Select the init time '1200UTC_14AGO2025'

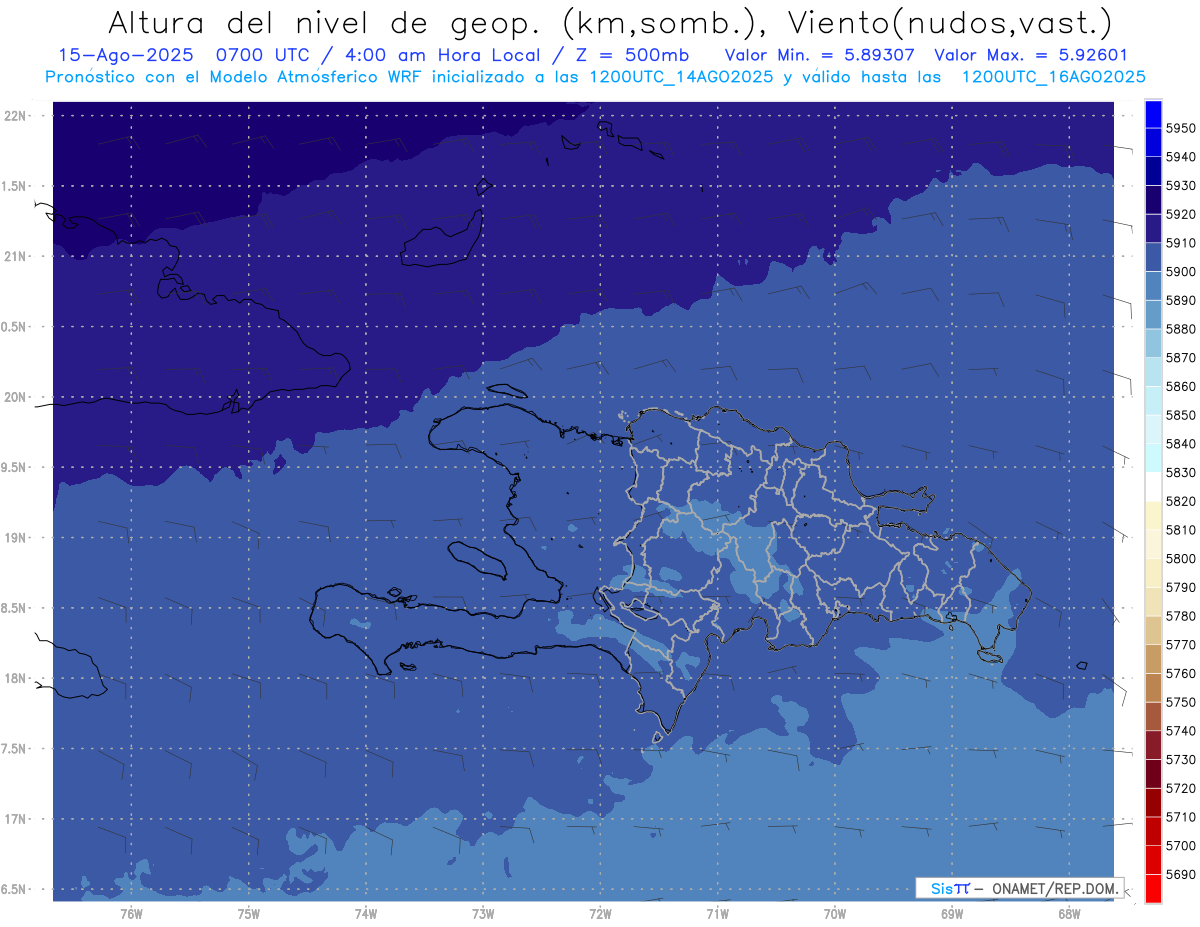[x=681, y=76]
